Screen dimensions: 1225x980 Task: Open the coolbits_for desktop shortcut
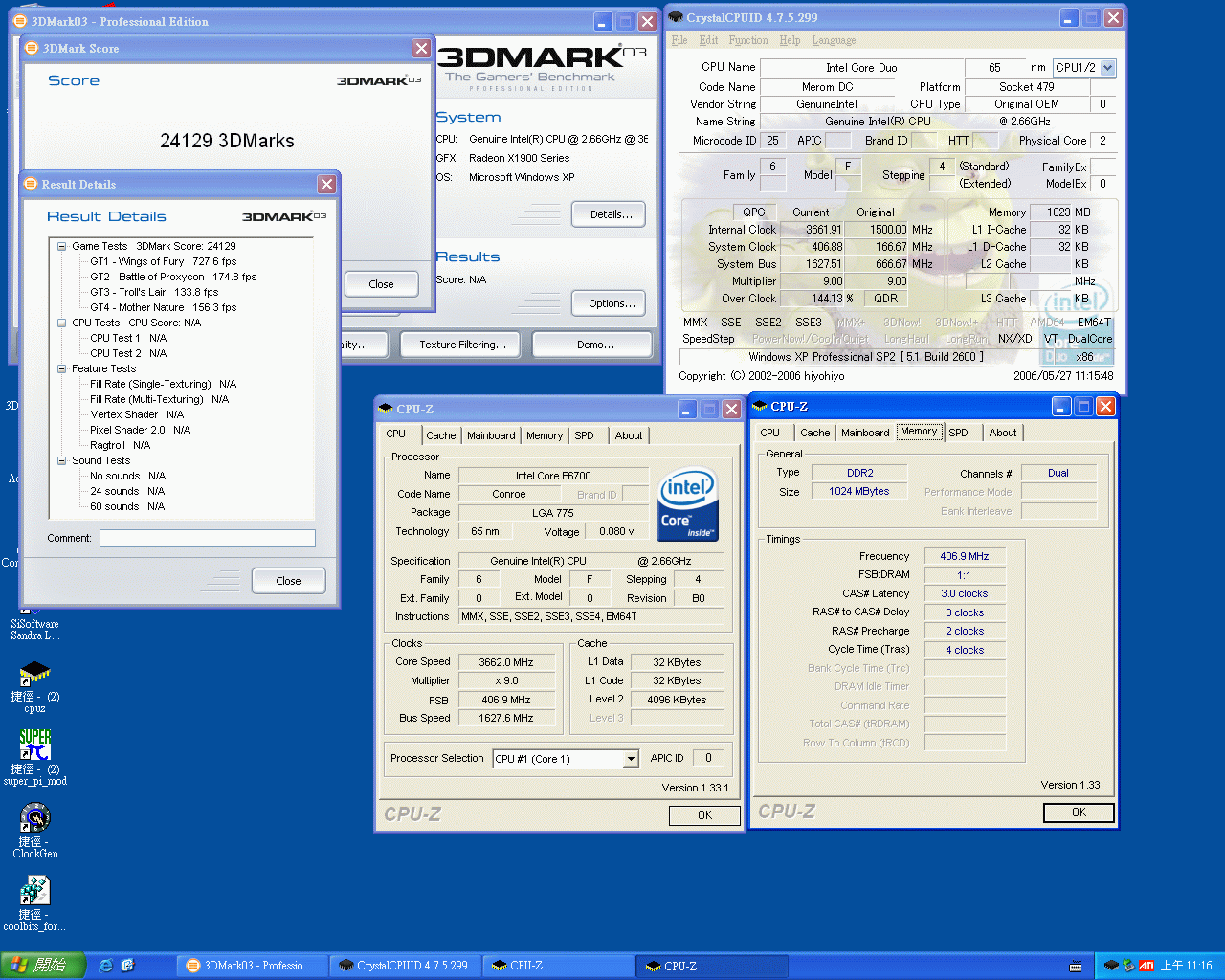(34, 902)
